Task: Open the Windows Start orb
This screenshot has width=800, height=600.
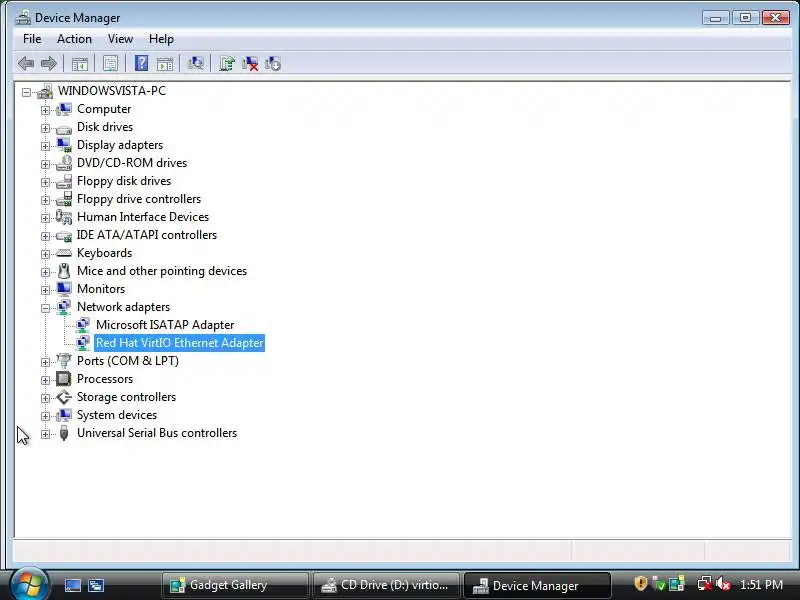Action: (30, 584)
